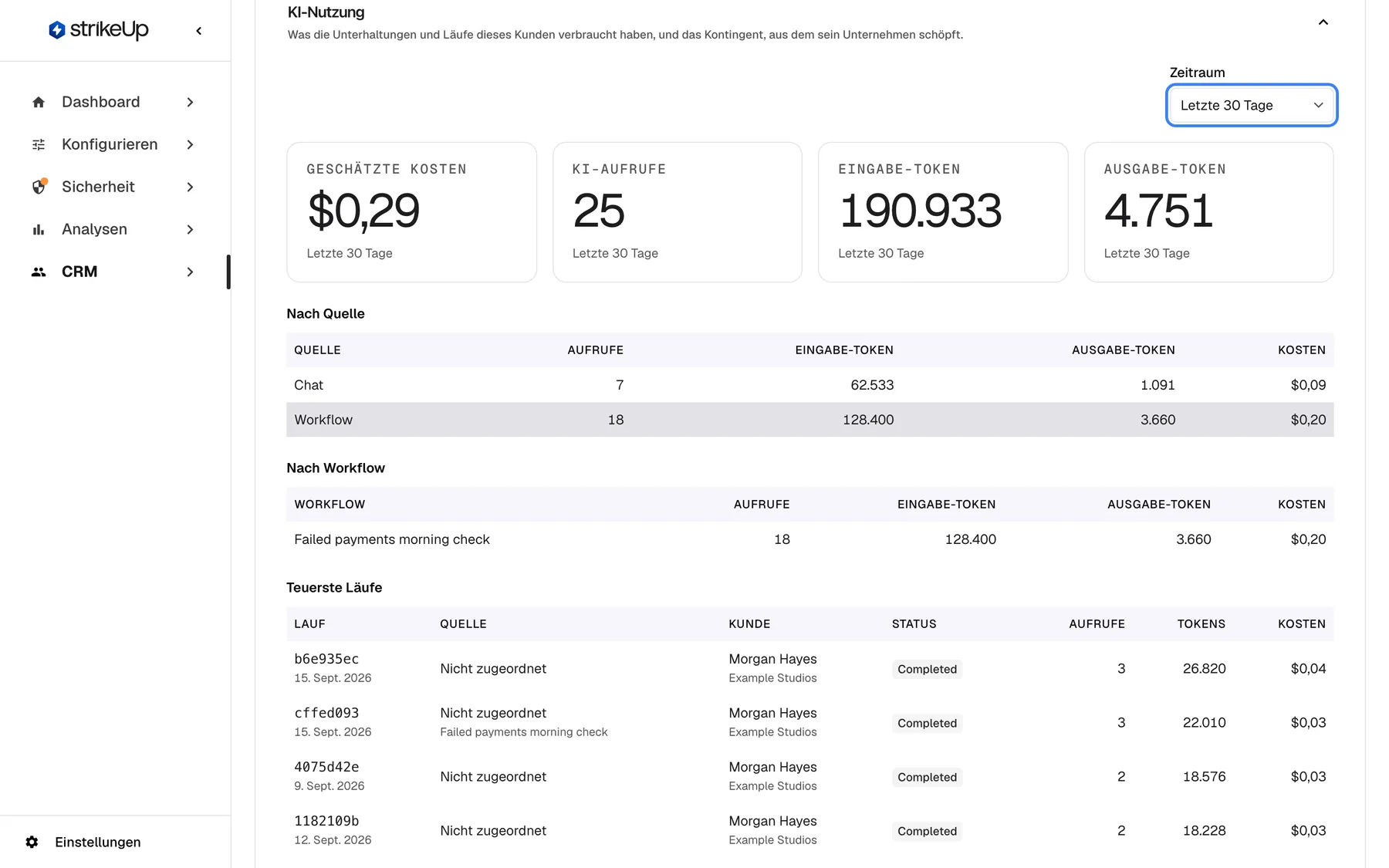Screen dimensions: 1389x868
Task: Click the QUELLE header in Nach Quelle
Action: coord(317,350)
